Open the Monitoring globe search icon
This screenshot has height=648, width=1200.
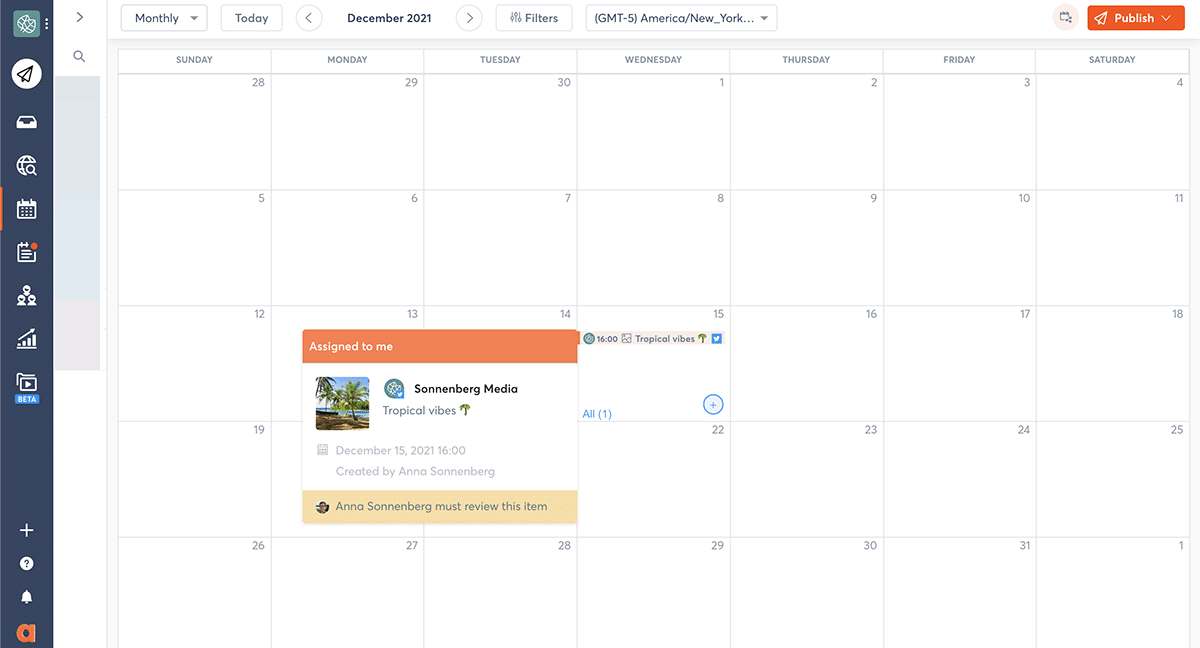coord(27,166)
